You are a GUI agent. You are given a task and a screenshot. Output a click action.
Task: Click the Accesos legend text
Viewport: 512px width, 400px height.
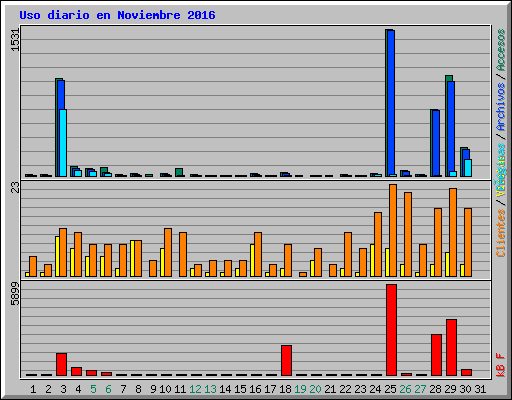coord(501,50)
